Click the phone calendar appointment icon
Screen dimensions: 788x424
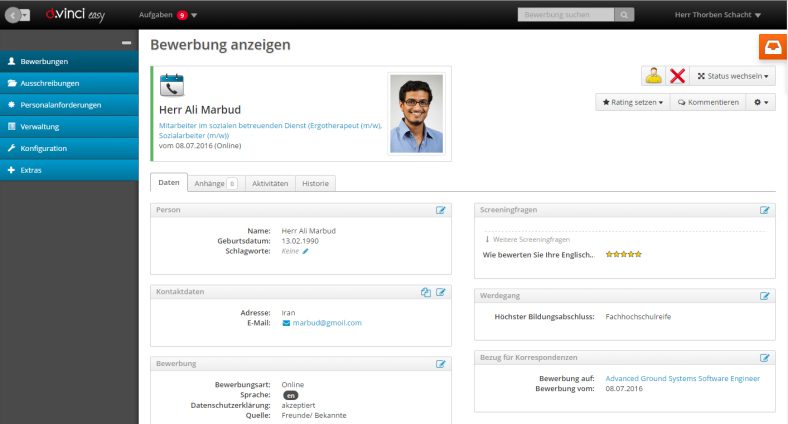click(172, 85)
